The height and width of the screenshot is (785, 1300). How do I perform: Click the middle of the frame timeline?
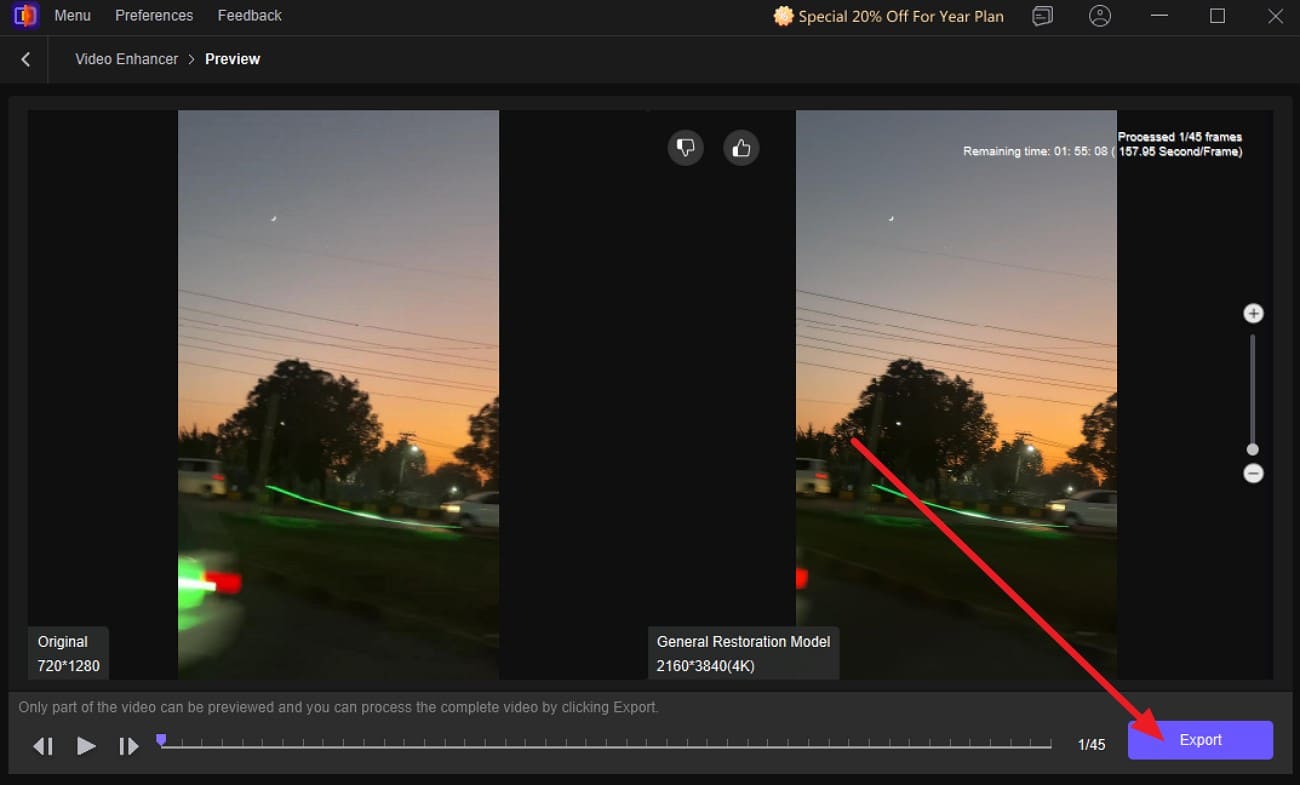click(606, 744)
